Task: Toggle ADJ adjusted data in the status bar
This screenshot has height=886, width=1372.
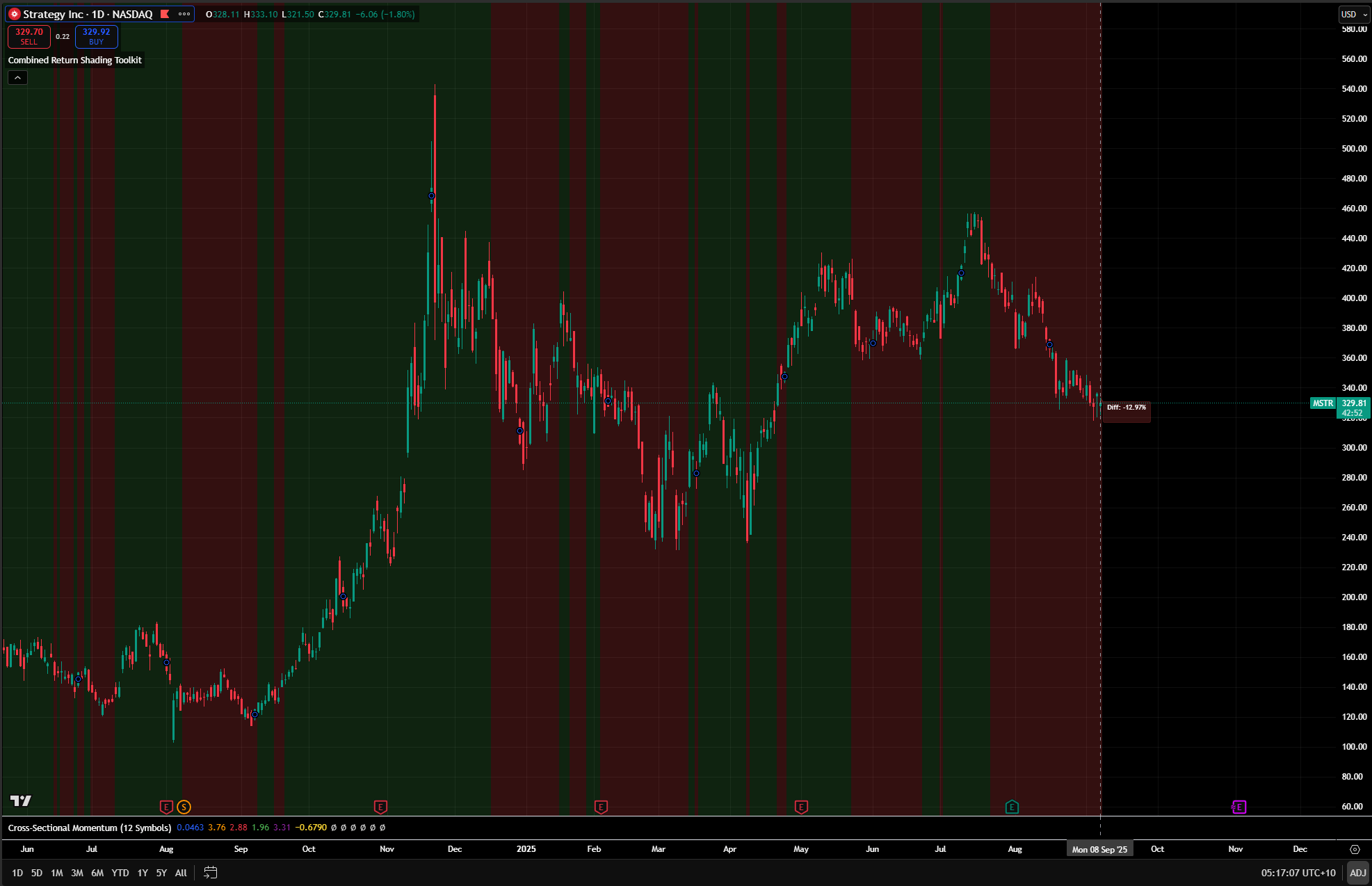Action: (x=1358, y=872)
